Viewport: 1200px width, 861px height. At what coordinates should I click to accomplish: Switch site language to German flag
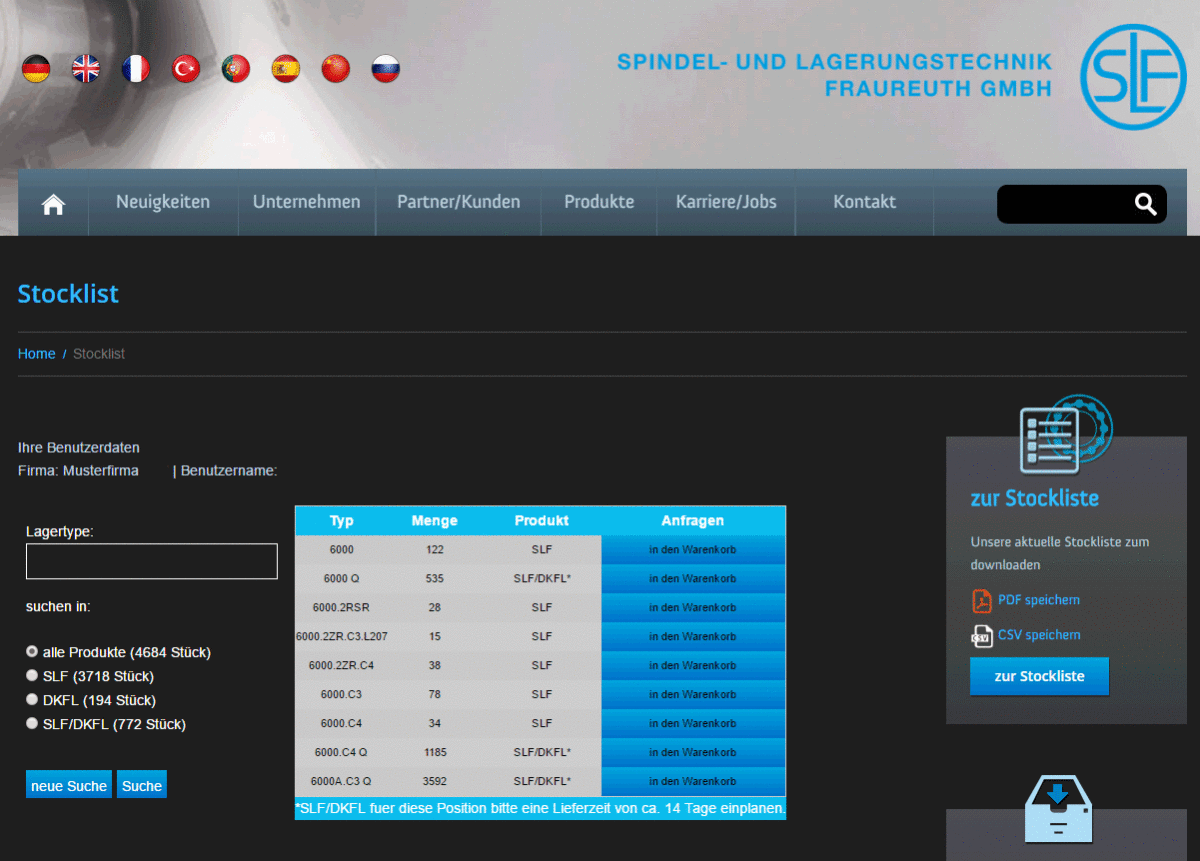click(x=36, y=68)
